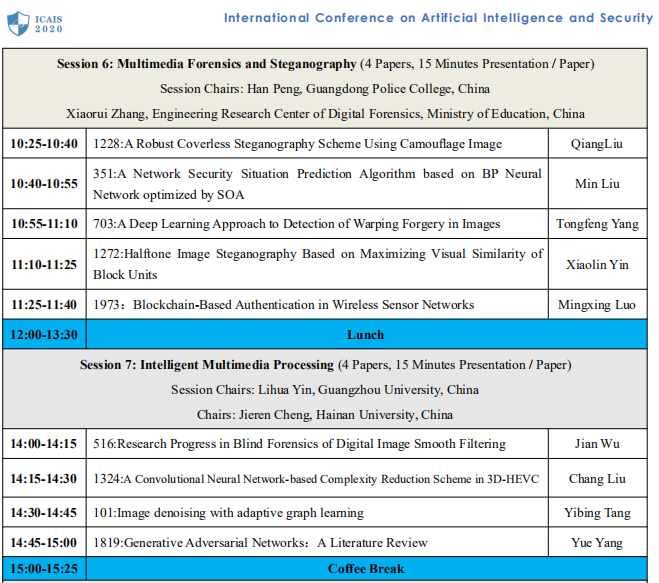Click the Xiaorui Zhang session chair line
The width and height of the screenshot is (659, 583).
325,114
